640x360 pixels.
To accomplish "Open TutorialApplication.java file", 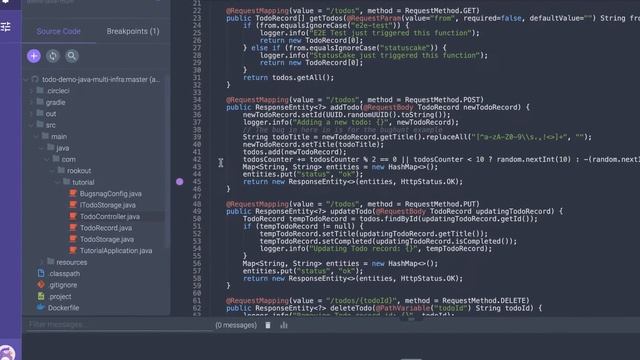I will coord(116,251).
